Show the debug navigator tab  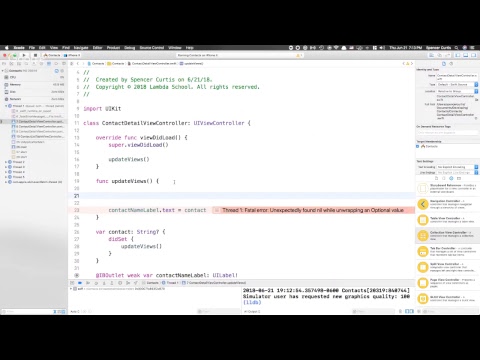point(49,63)
